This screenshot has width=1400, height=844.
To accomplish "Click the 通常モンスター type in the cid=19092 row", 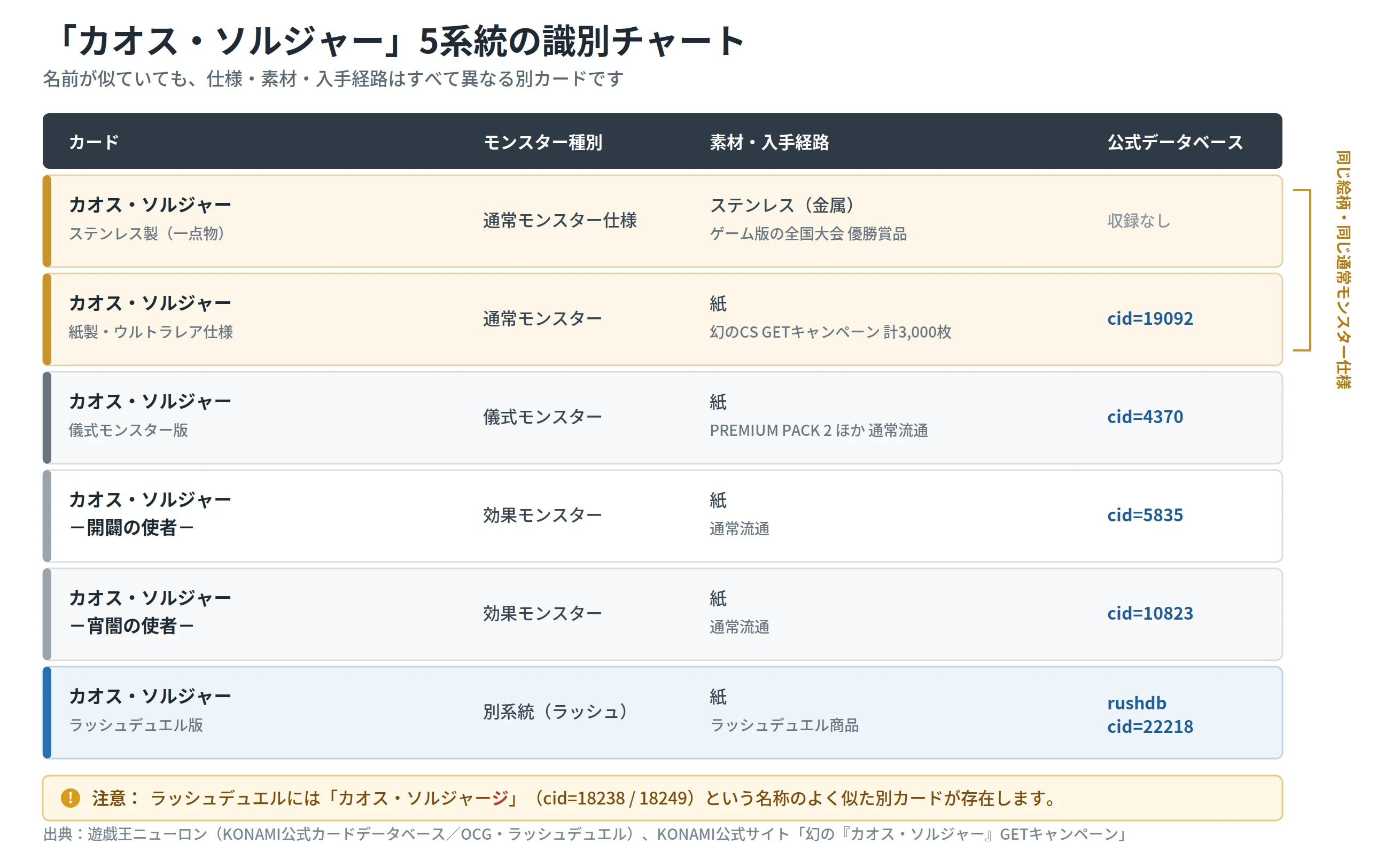I will [x=542, y=318].
